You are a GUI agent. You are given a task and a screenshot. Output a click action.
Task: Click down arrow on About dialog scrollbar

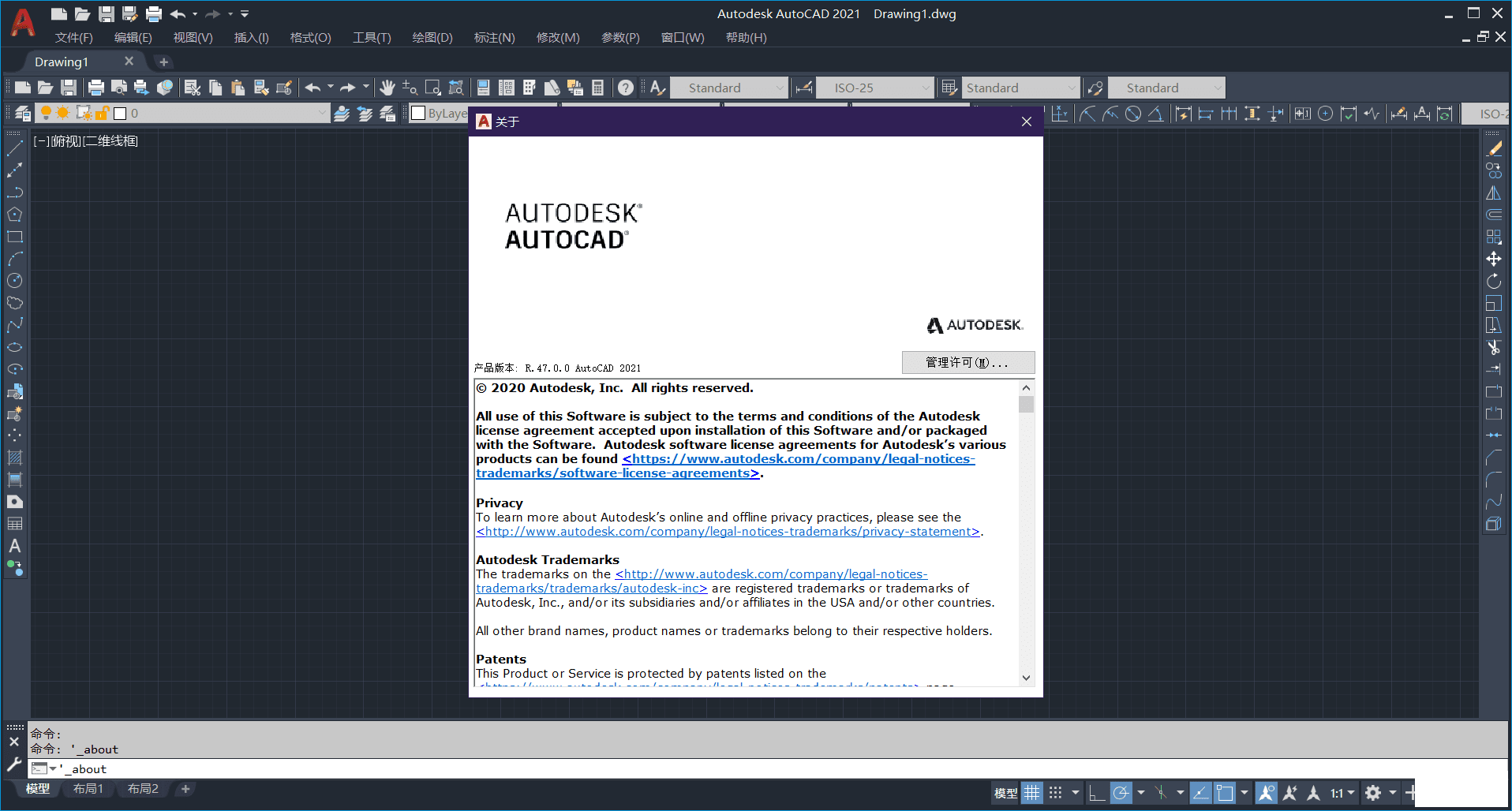(x=1026, y=677)
